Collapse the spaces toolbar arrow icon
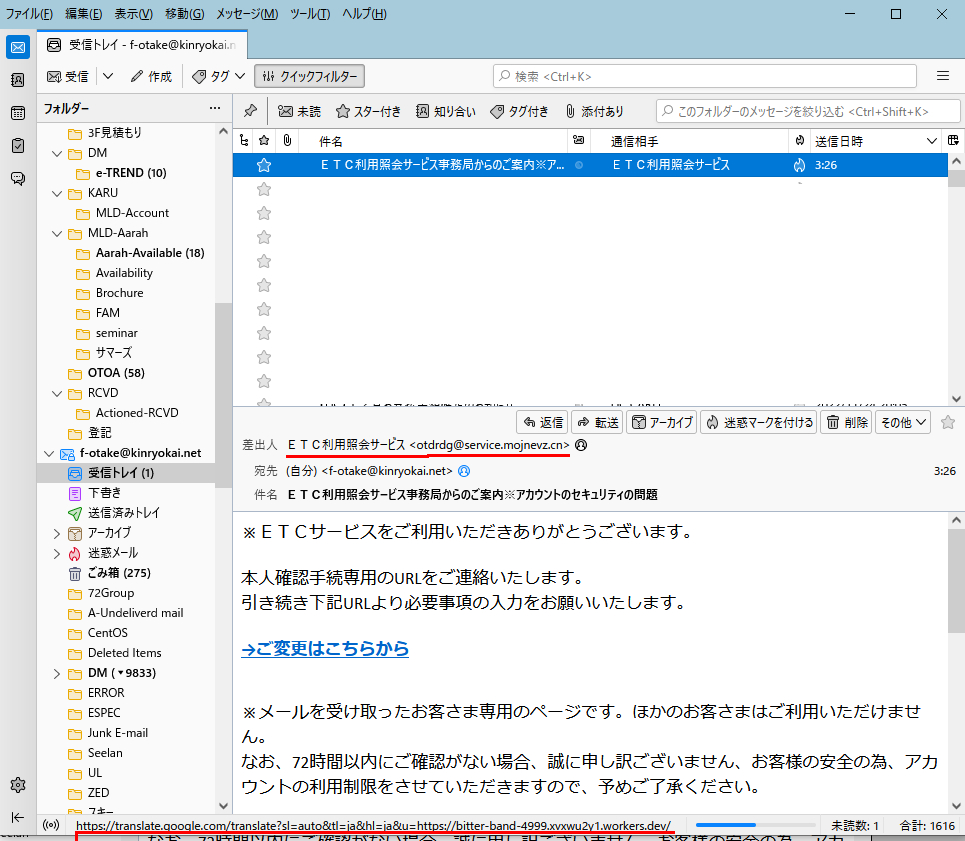Viewport: 965px width, 841px height. [18, 817]
